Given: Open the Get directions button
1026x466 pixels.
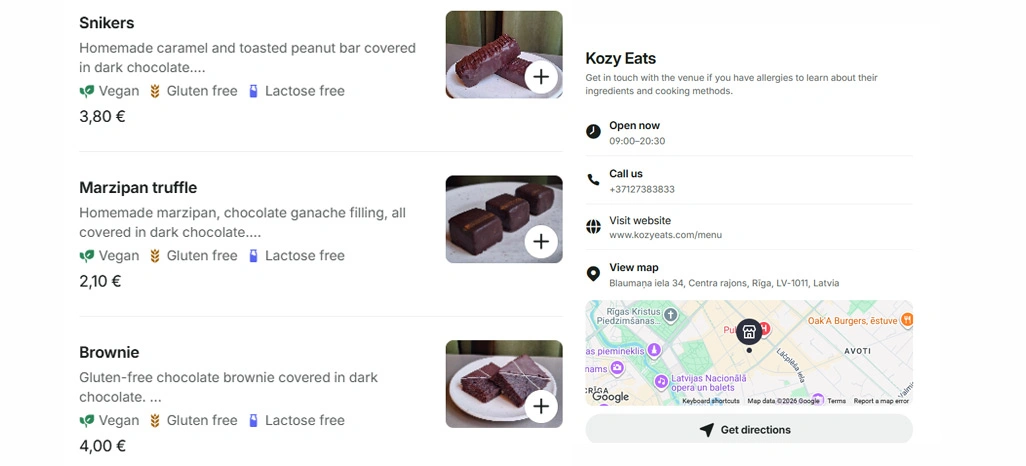Looking at the screenshot, I should [749, 429].
